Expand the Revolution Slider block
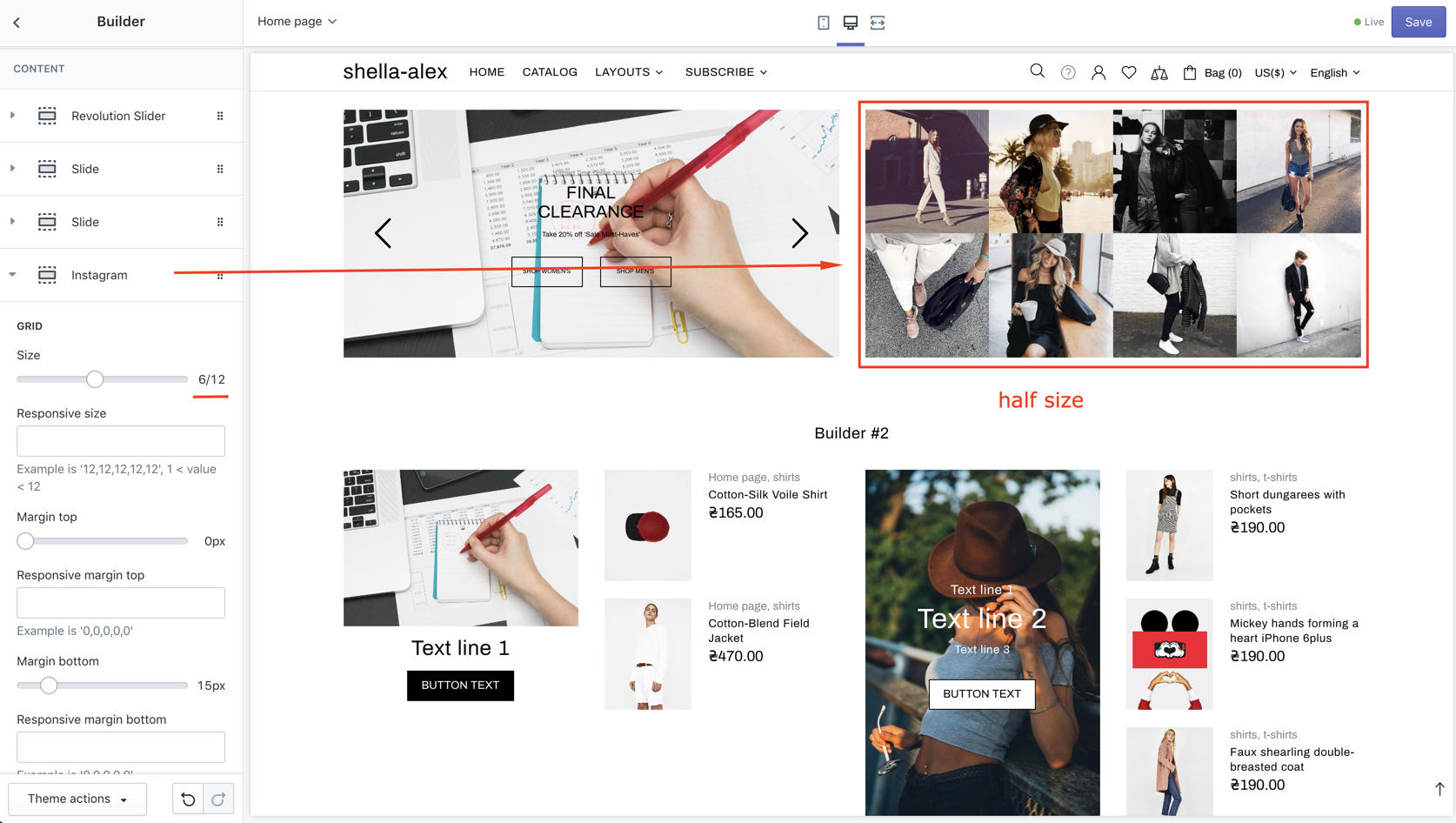The width and height of the screenshot is (1456, 823). (13, 116)
